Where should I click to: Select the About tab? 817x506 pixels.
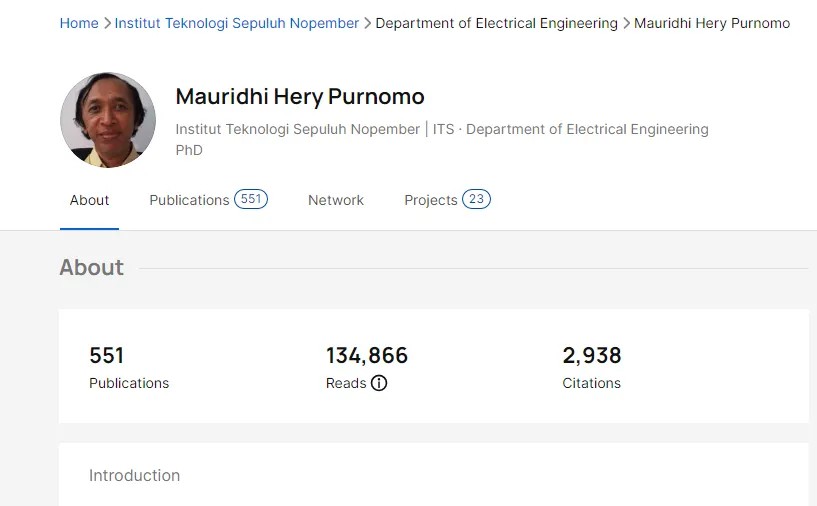click(89, 200)
